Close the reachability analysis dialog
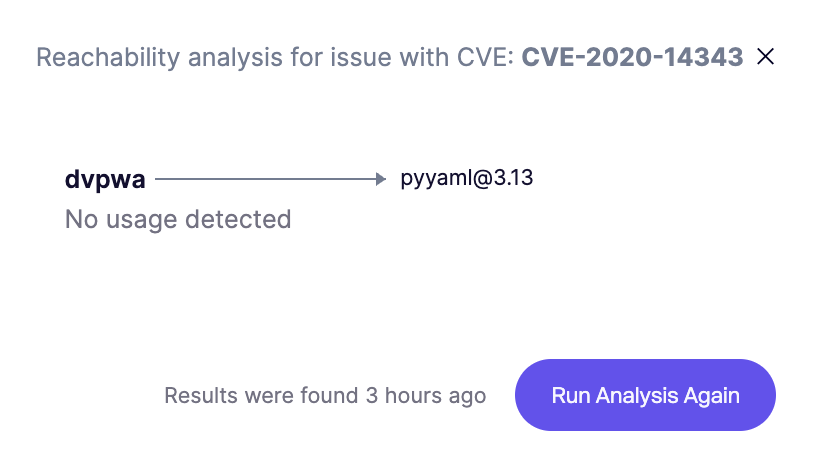This screenshot has height=464, width=816. coord(766,57)
